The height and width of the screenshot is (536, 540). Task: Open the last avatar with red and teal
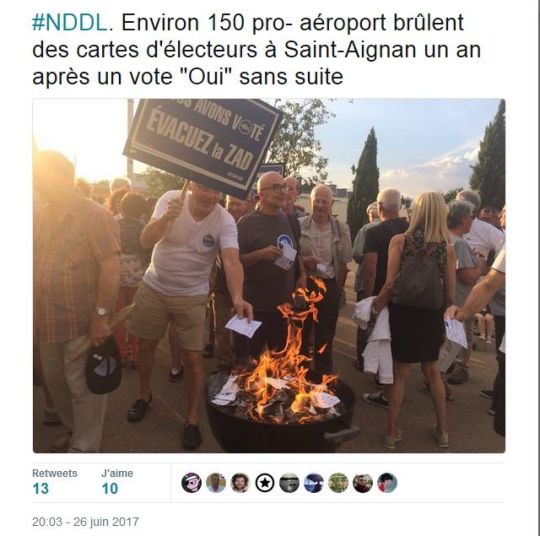(387, 483)
